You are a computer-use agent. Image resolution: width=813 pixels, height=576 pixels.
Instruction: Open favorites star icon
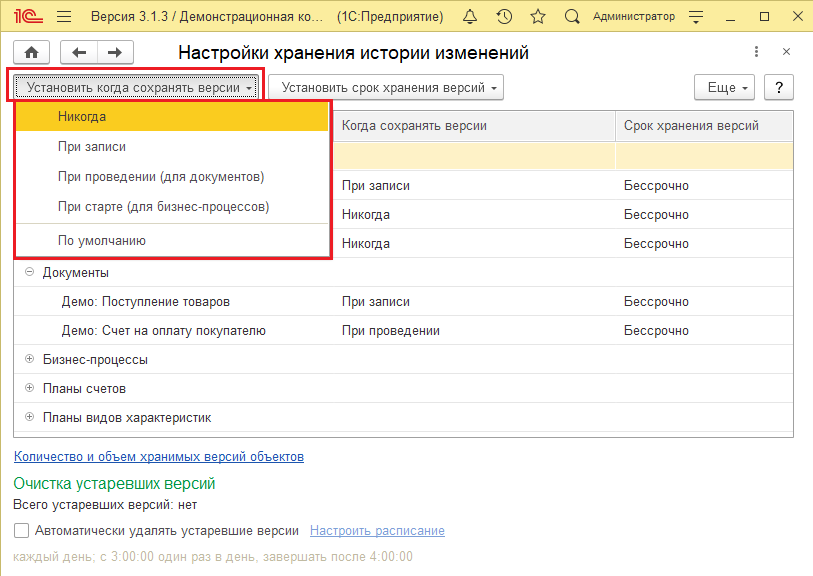538,17
